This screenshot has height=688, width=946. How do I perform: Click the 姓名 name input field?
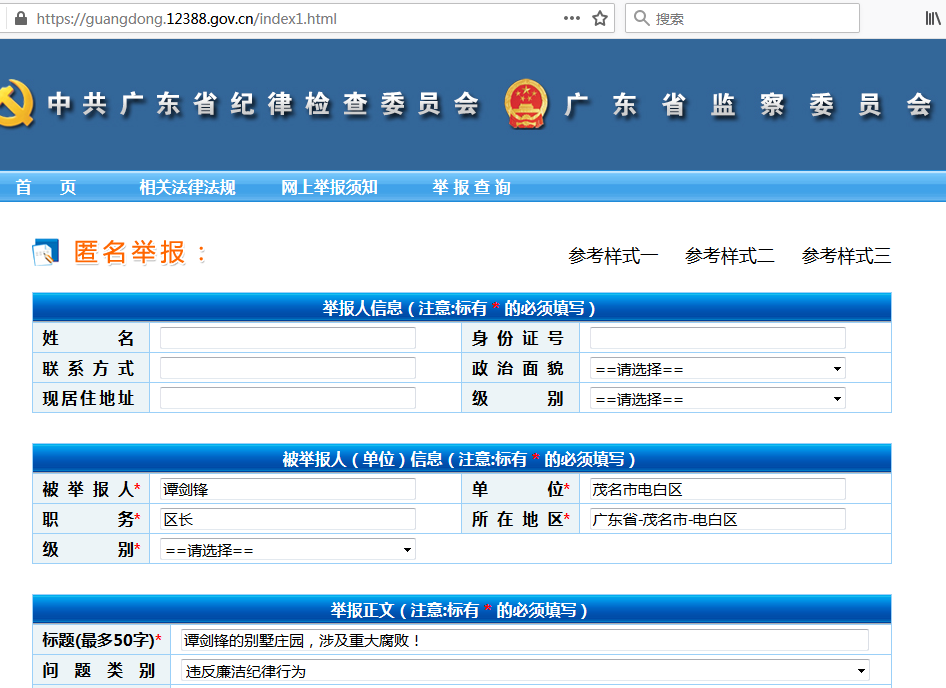[287, 338]
